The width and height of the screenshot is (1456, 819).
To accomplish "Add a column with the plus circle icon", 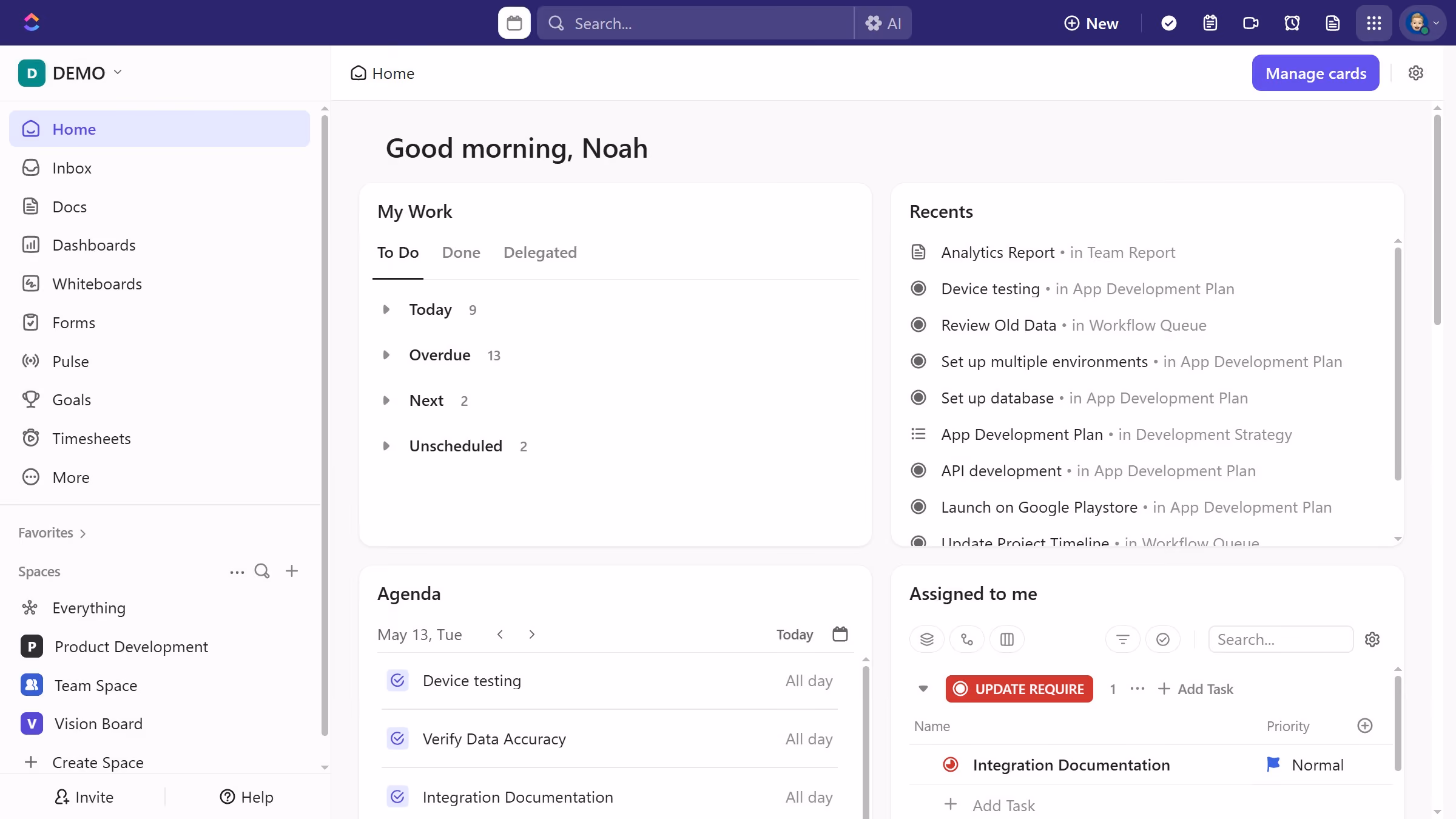I will pyautogui.click(x=1365, y=726).
